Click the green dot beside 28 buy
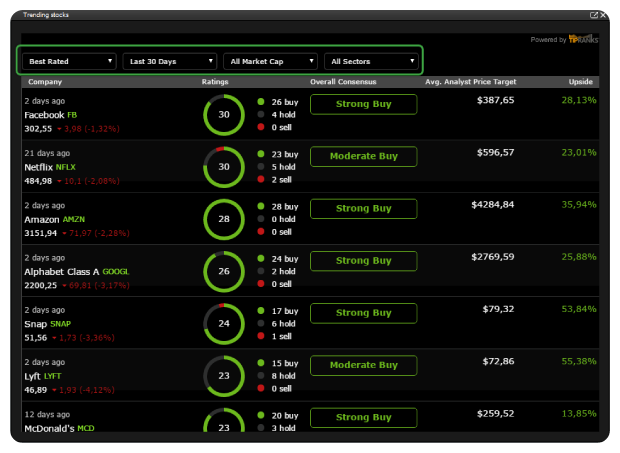 (261, 206)
